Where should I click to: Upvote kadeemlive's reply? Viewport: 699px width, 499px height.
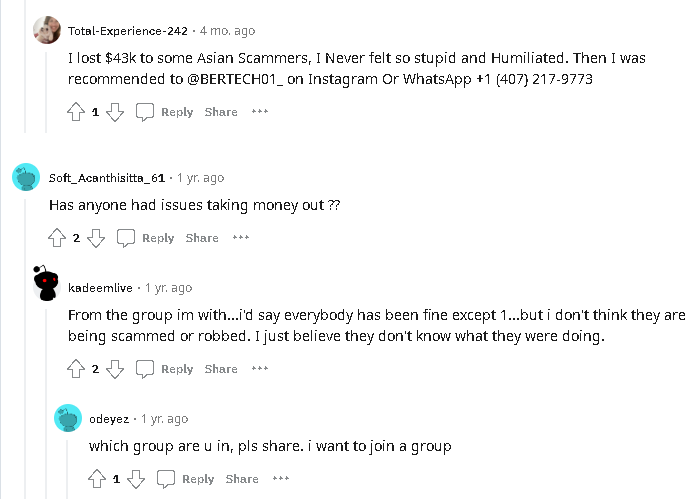[x=76, y=369]
